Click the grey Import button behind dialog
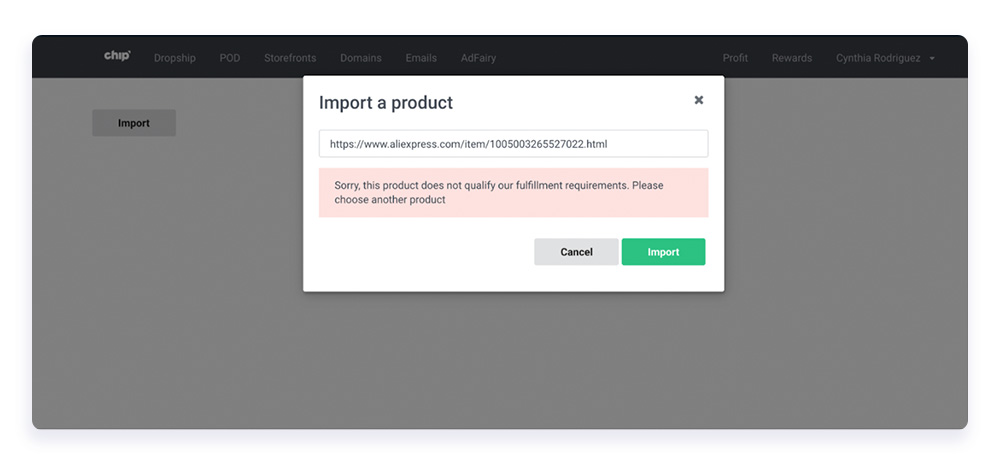 pyautogui.click(x=134, y=123)
